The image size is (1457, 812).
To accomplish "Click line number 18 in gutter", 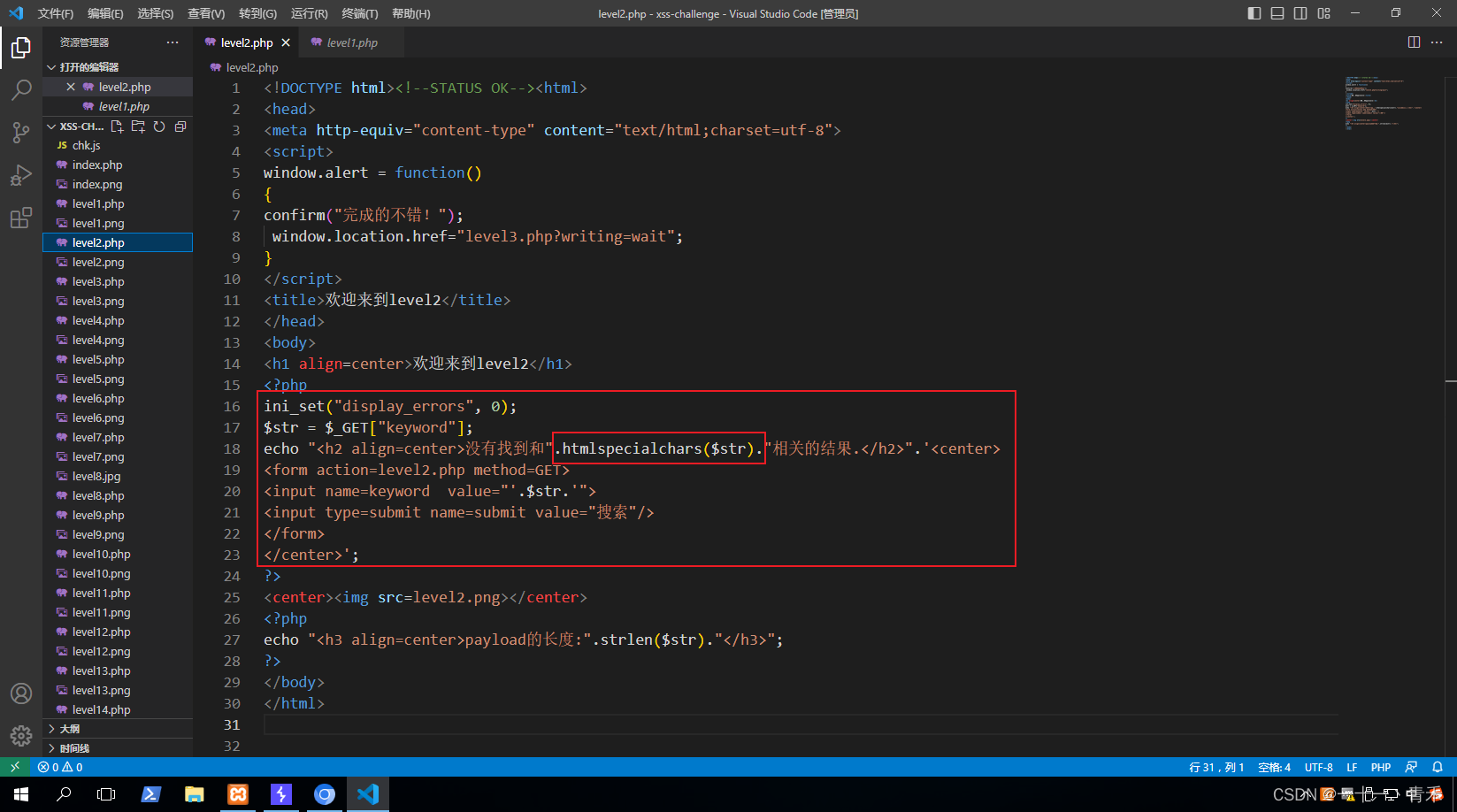I will click(232, 448).
